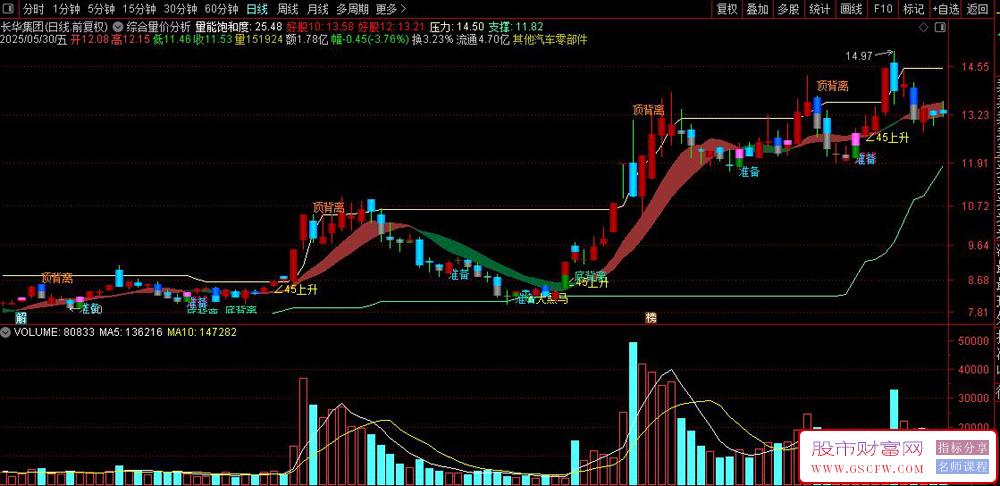Click the 长华集团(日线,前复权) title
The image size is (1000, 486).
pyautogui.click(x=55, y=27)
